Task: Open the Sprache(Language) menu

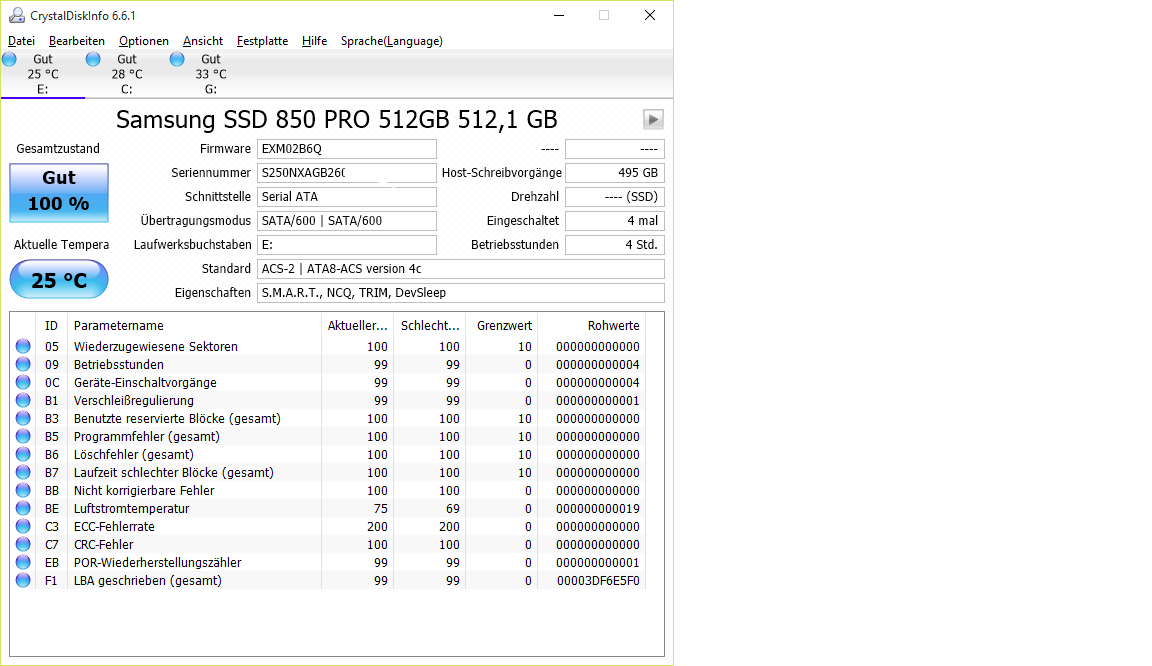Action: pos(392,41)
